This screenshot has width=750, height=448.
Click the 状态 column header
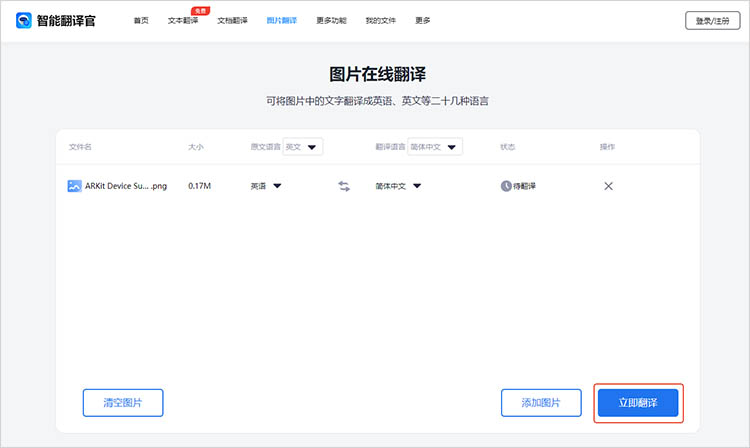pyautogui.click(x=507, y=147)
